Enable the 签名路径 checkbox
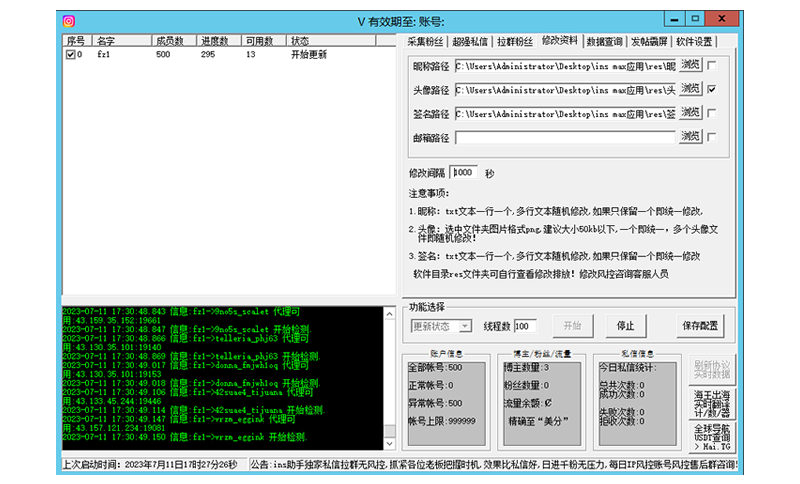This screenshot has width=800, height=484. pyautogui.click(x=711, y=113)
